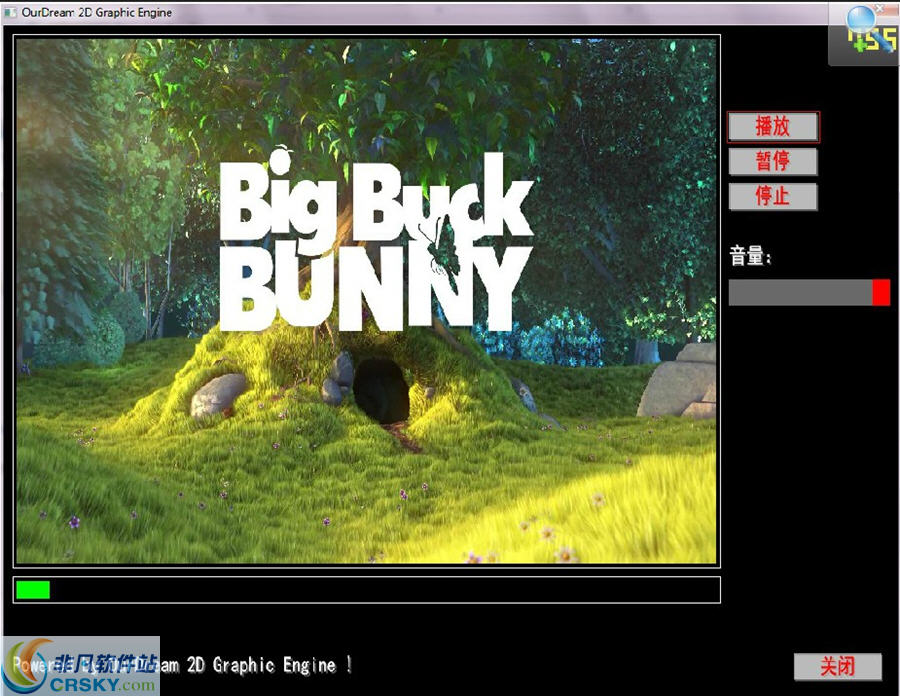
Task: Click the 播放 (Play) button
Action: click(773, 127)
